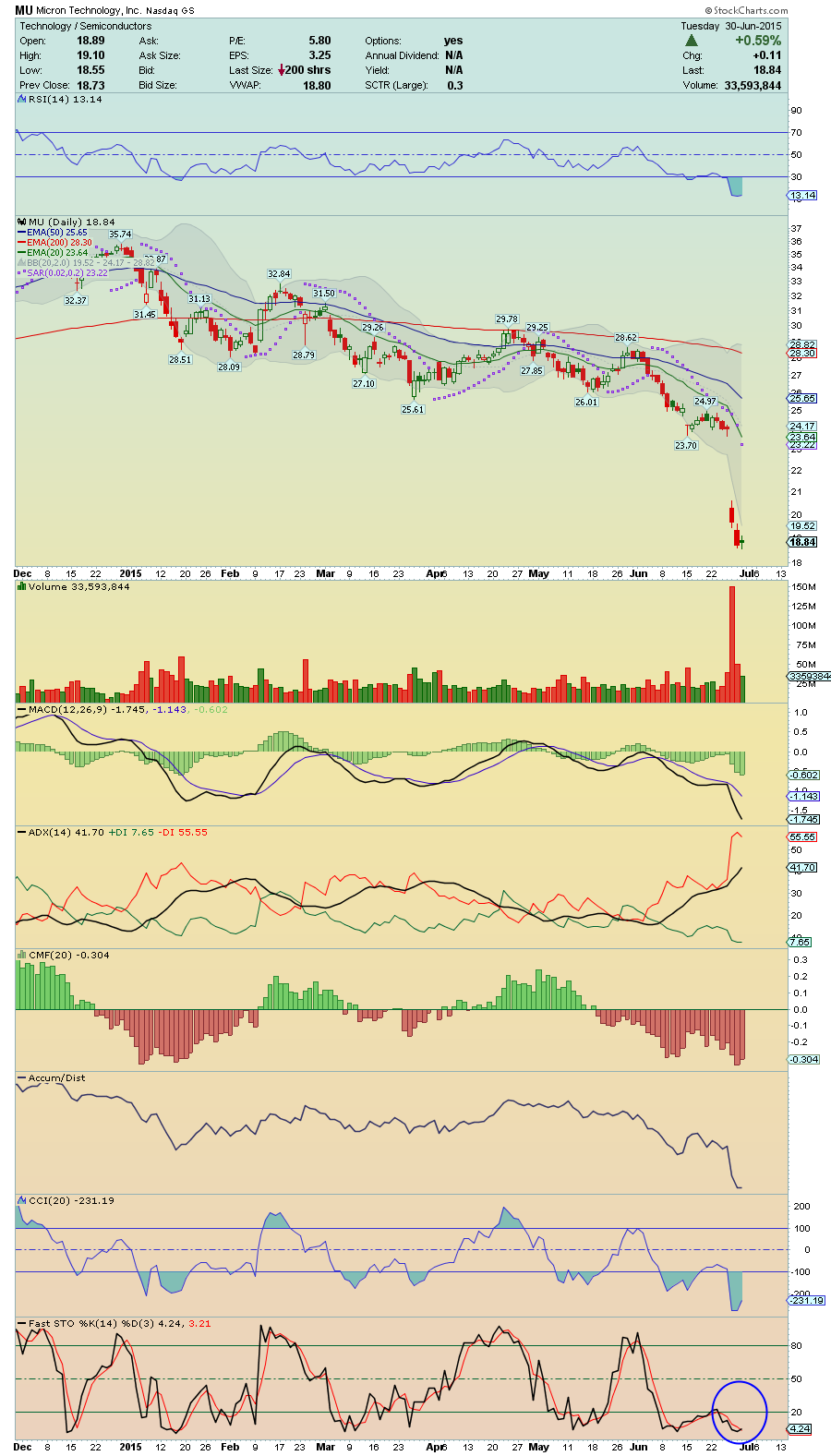Click the tallest red volume bar spike
Image resolution: width=831 pixels, height=1456 pixels.
pyautogui.click(x=732, y=644)
